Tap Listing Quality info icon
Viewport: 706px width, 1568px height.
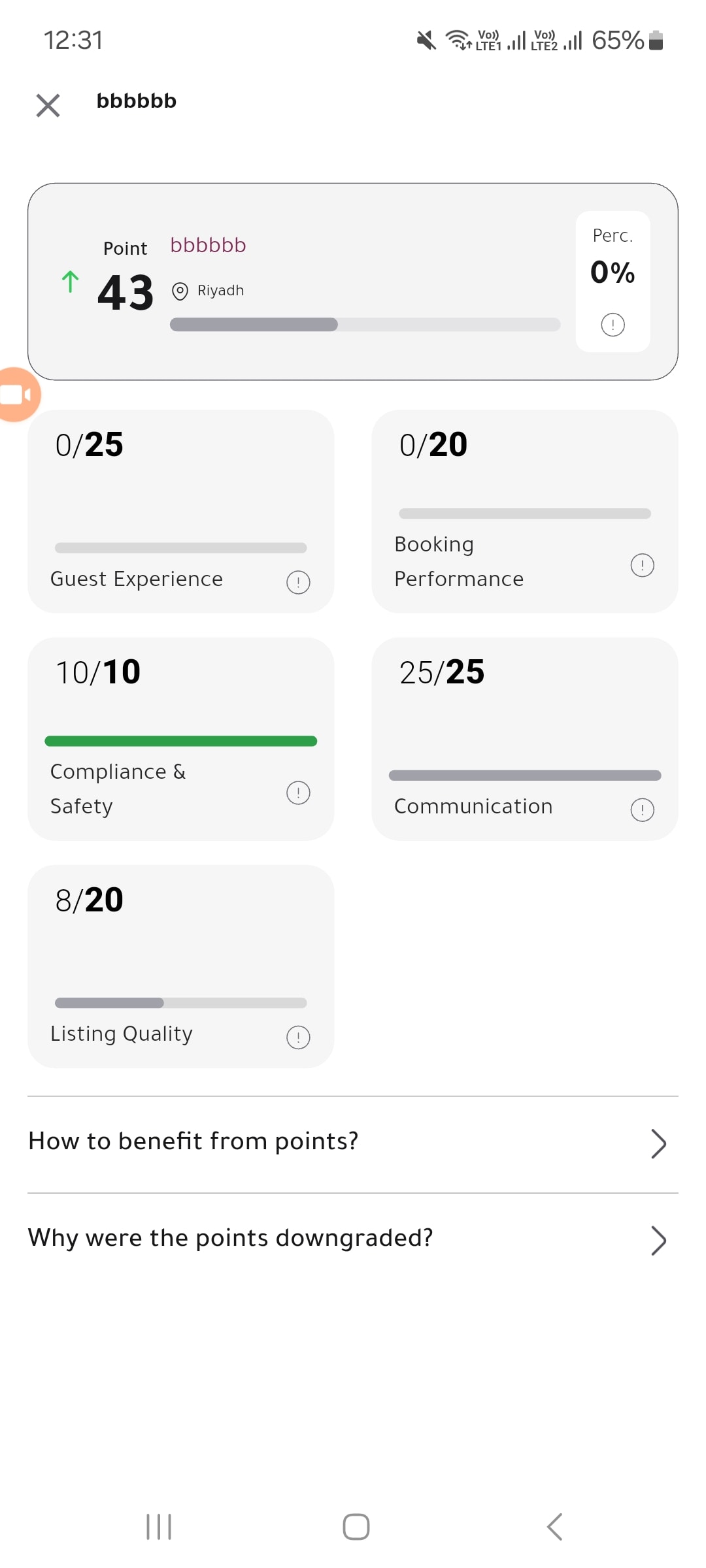tap(298, 1037)
